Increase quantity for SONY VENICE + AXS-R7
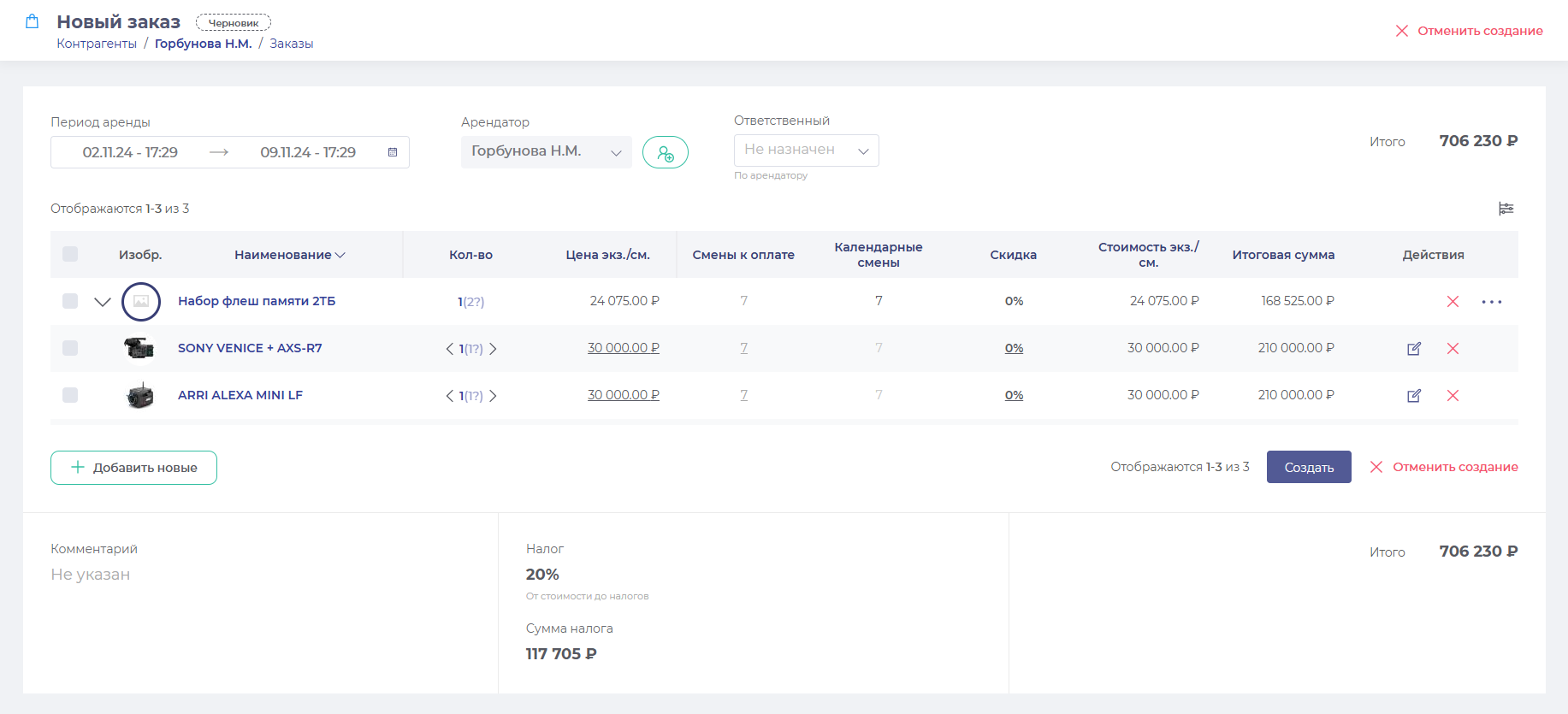 tap(494, 349)
